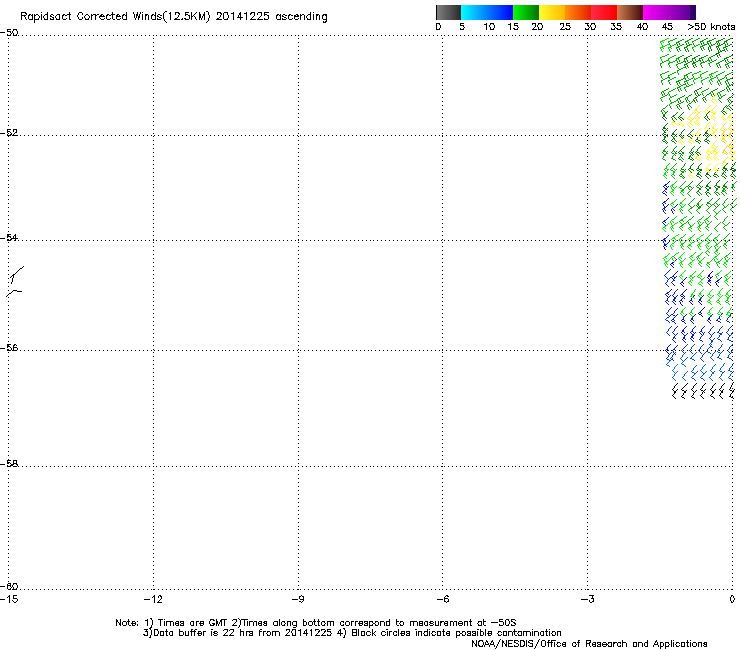Click the '25' label on the knots scale
740x650 pixels.
pyautogui.click(x=565, y=27)
